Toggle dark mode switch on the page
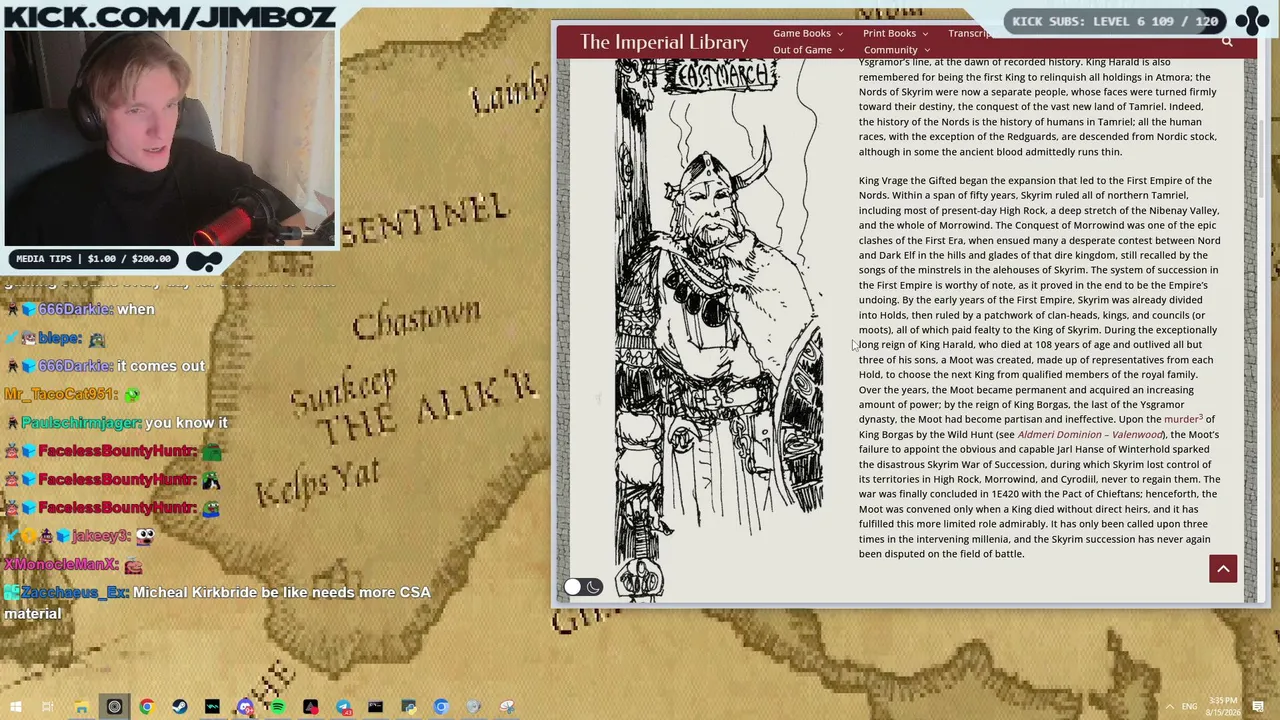1280x720 pixels. point(582,587)
